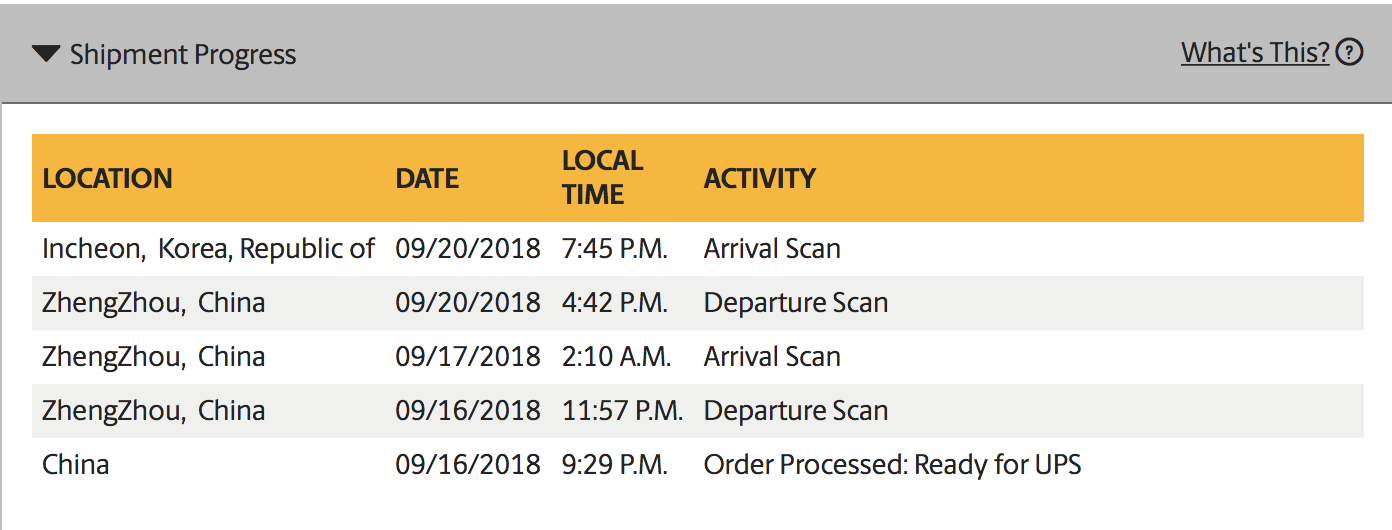The width and height of the screenshot is (1392, 530).
Task: Click the LOCATION column header
Action: [107, 178]
